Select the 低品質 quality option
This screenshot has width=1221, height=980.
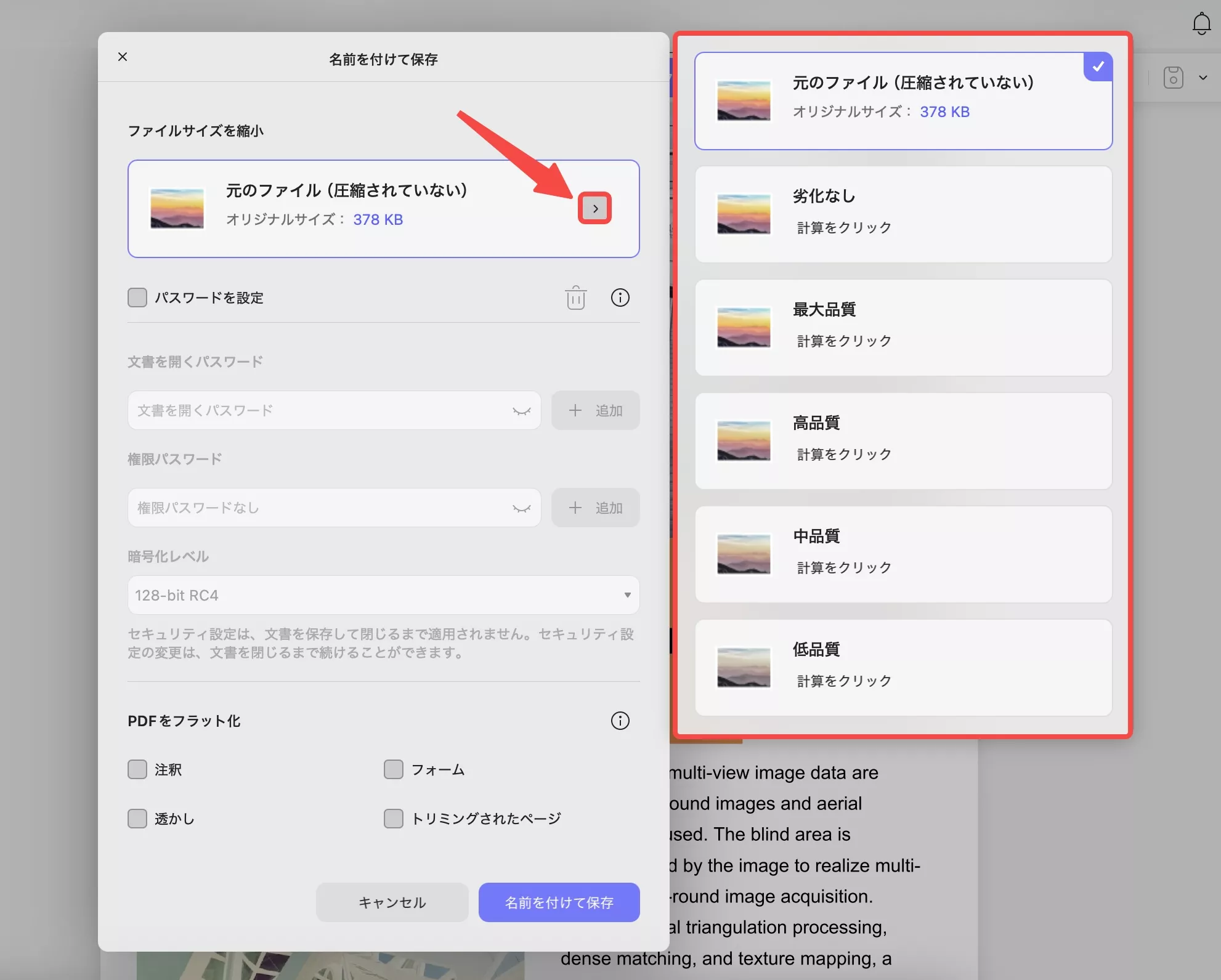[x=903, y=667]
